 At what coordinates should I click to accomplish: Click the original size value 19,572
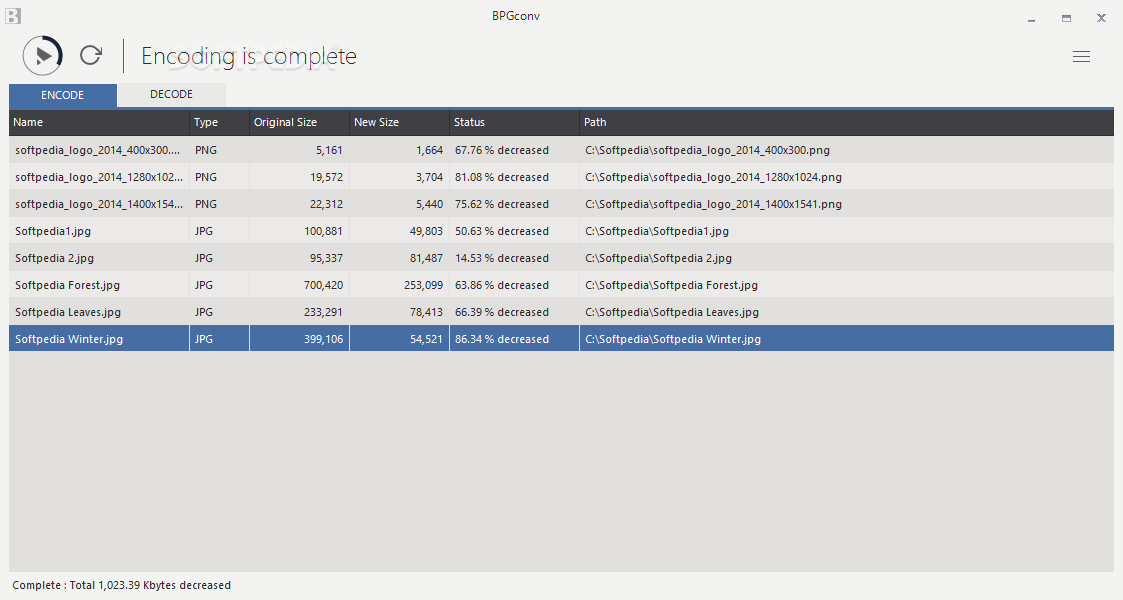(x=326, y=177)
